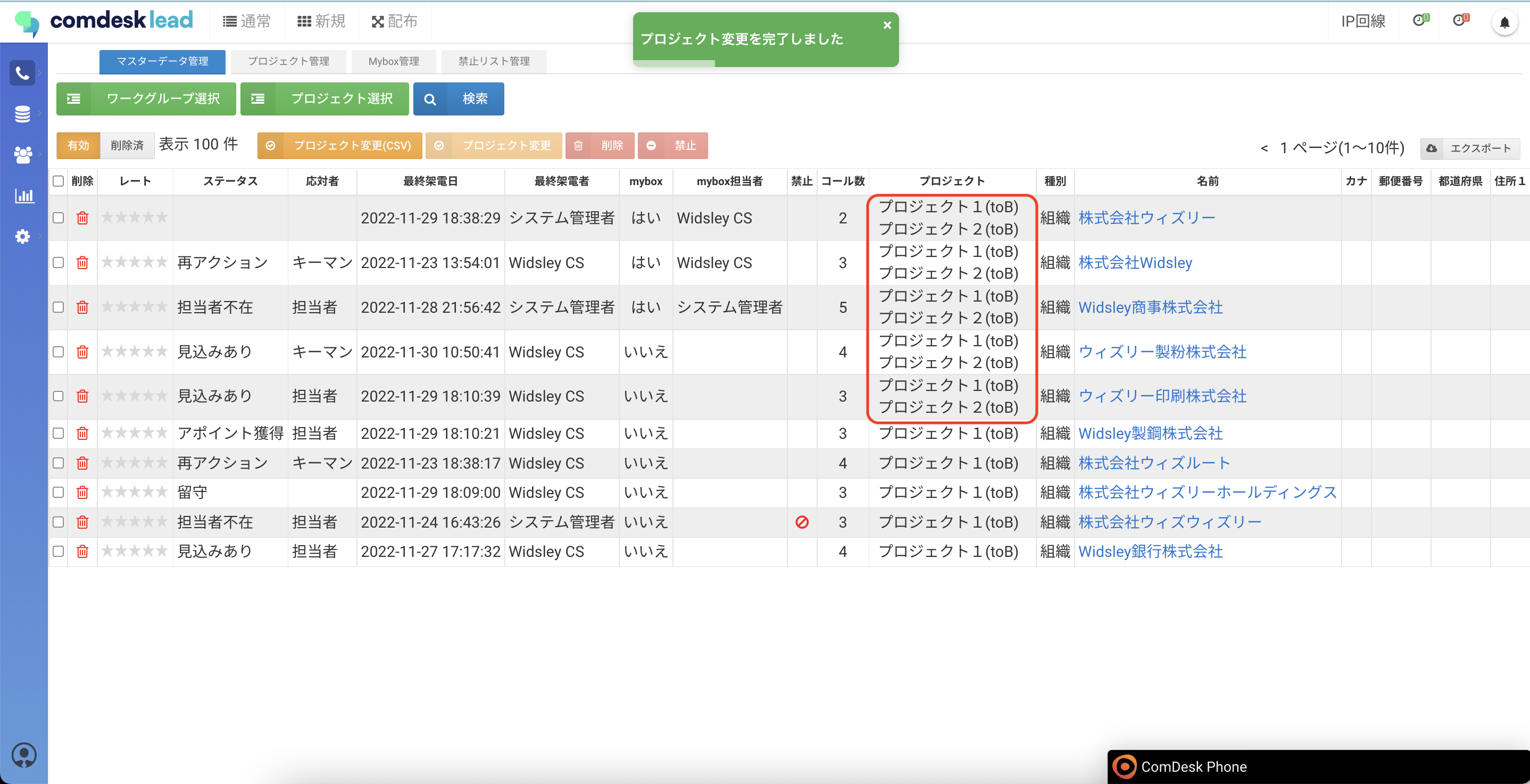Click the notification bell icon
This screenshot has width=1530, height=784.
1504,22
